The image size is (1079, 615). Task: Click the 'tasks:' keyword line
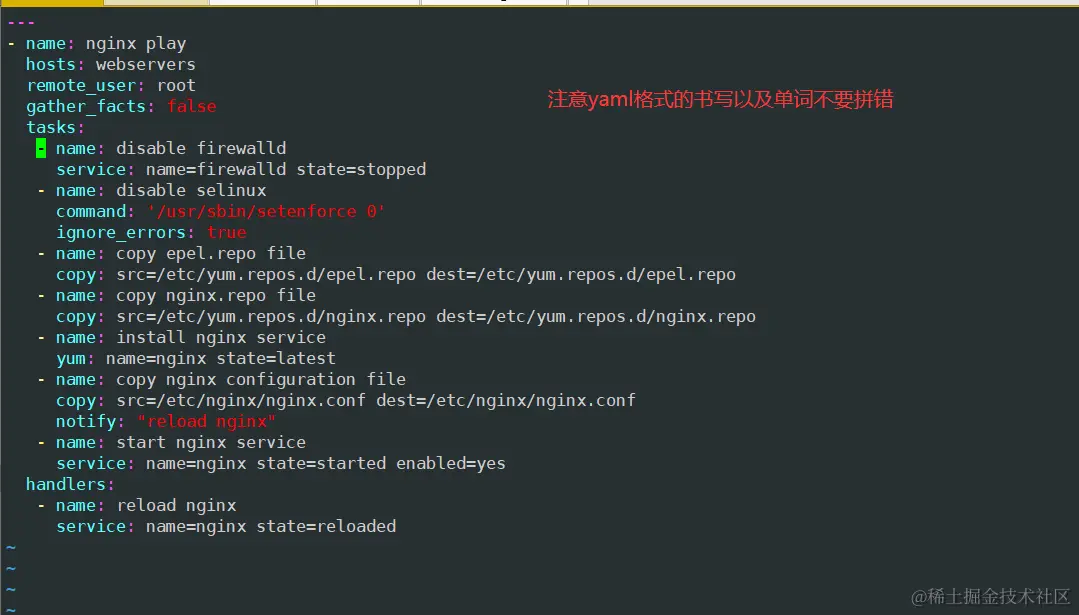(x=55, y=127)
